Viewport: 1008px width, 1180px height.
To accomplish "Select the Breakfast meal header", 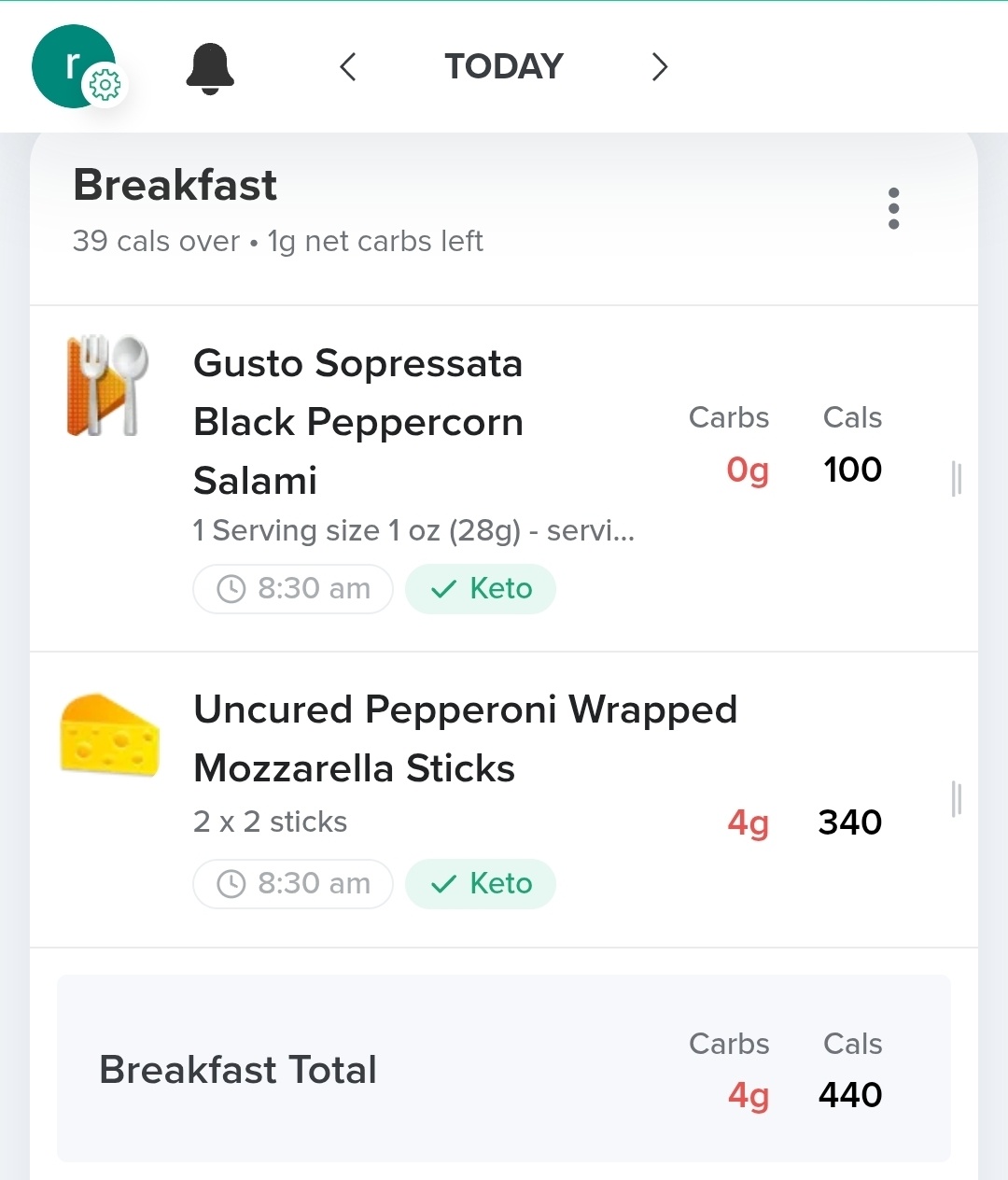I will [175, 185].
